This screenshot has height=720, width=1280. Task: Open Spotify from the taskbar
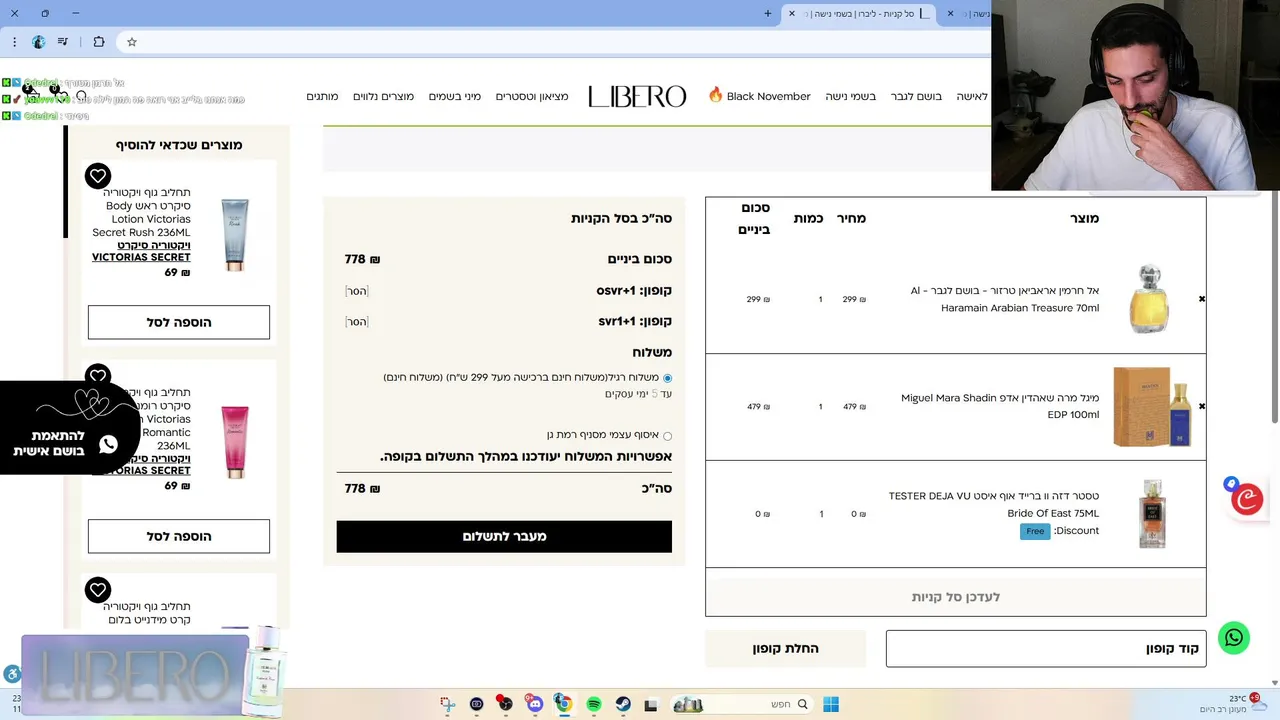click(594, 704)
